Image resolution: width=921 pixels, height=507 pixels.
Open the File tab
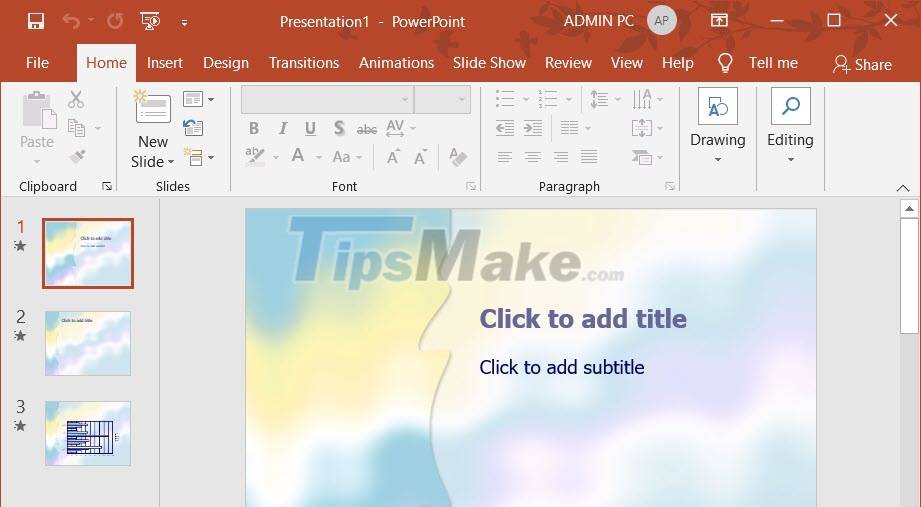click(38, 63)
